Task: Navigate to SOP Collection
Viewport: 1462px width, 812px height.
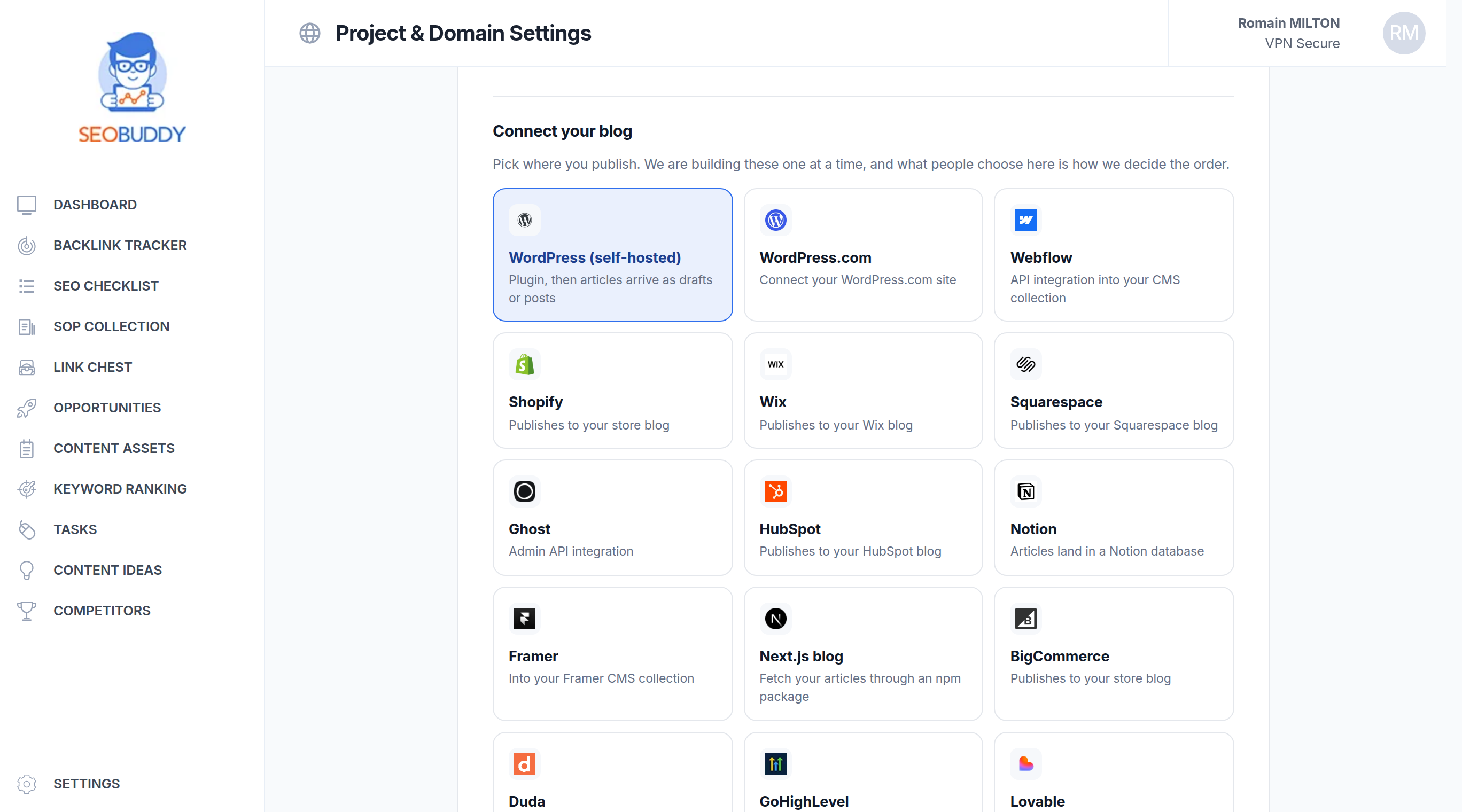Action: coord(111,327)
